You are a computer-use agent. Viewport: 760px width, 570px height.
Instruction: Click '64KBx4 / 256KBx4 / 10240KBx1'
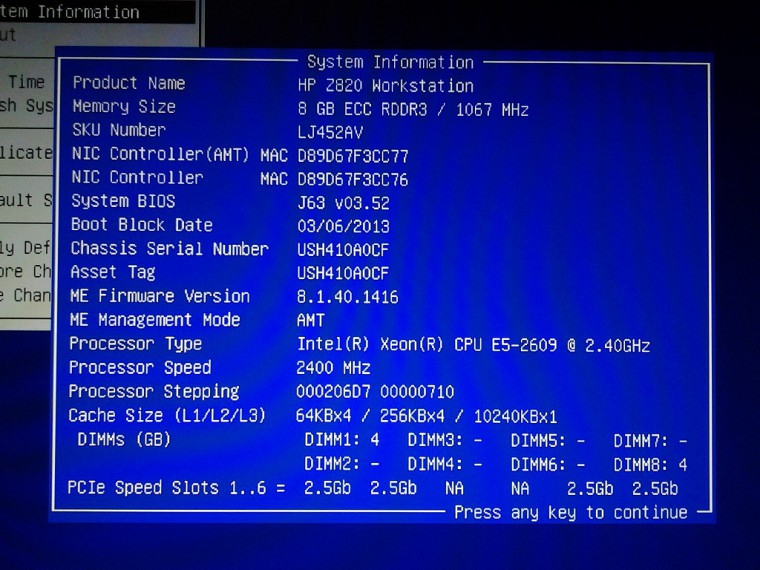click(x=427, y=417)
